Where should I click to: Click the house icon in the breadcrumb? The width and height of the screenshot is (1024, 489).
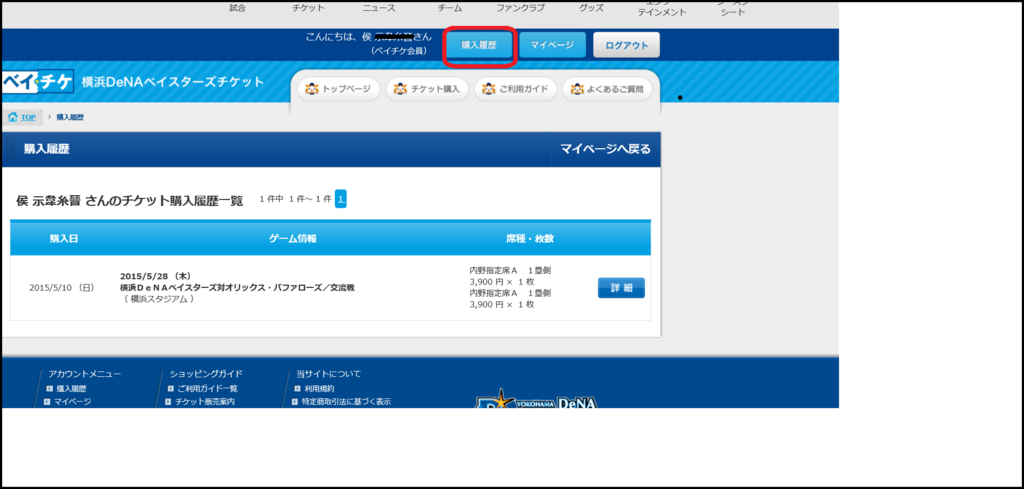12,118
